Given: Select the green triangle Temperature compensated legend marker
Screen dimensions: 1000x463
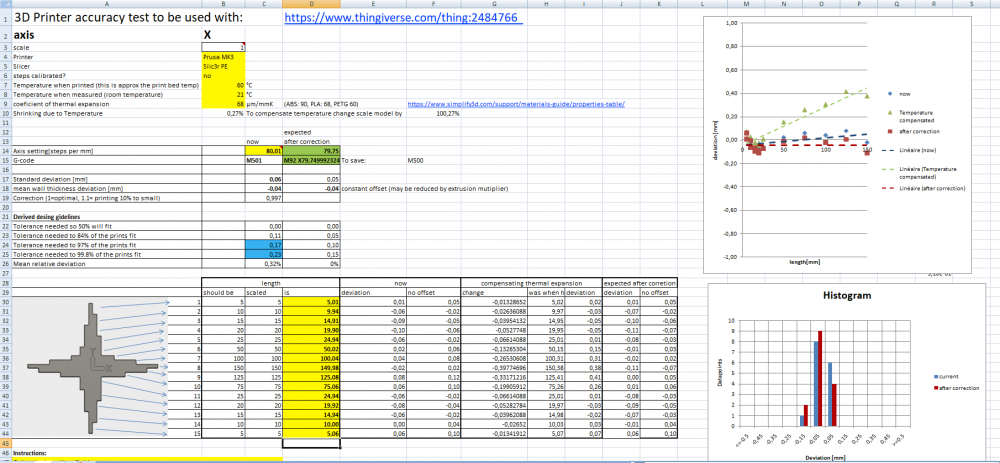Looking at the screenshot, I should [x=892, y=113].
